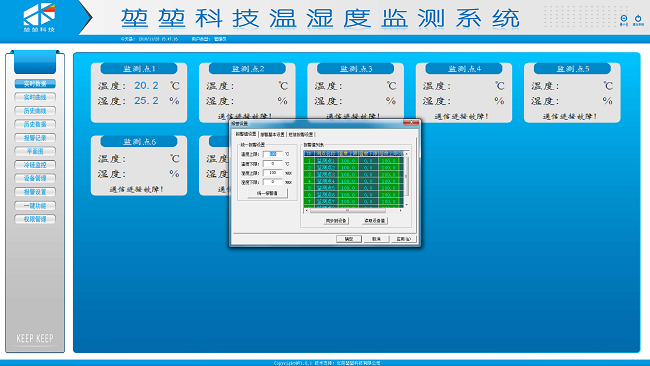This screenshot has height=366, width=650.
Task: Click the minimize icon in the header
Action: [x=623, y=18]
